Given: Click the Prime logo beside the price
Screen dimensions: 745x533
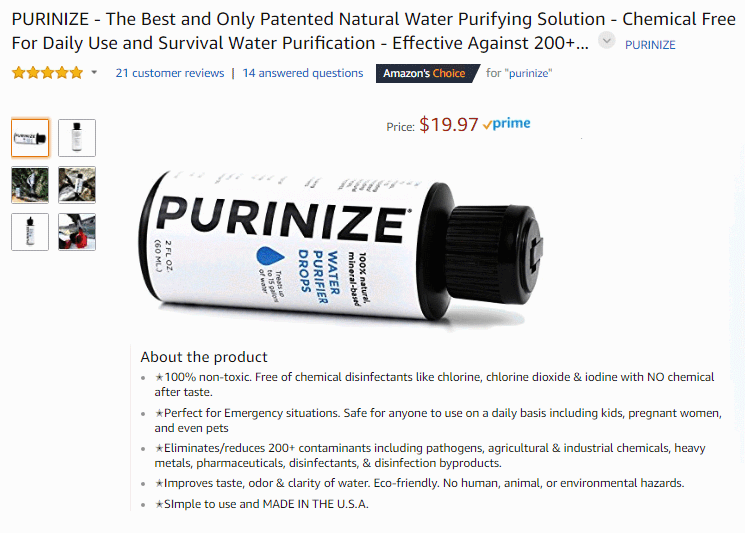Looking at the screenshot, I should pos(506,125).
